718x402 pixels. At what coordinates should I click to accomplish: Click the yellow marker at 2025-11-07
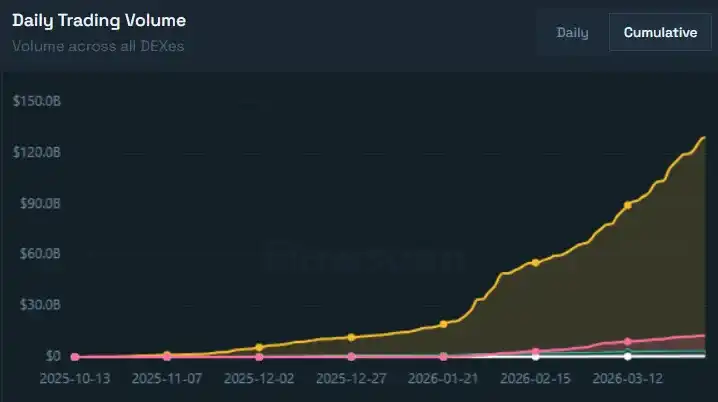167,354
